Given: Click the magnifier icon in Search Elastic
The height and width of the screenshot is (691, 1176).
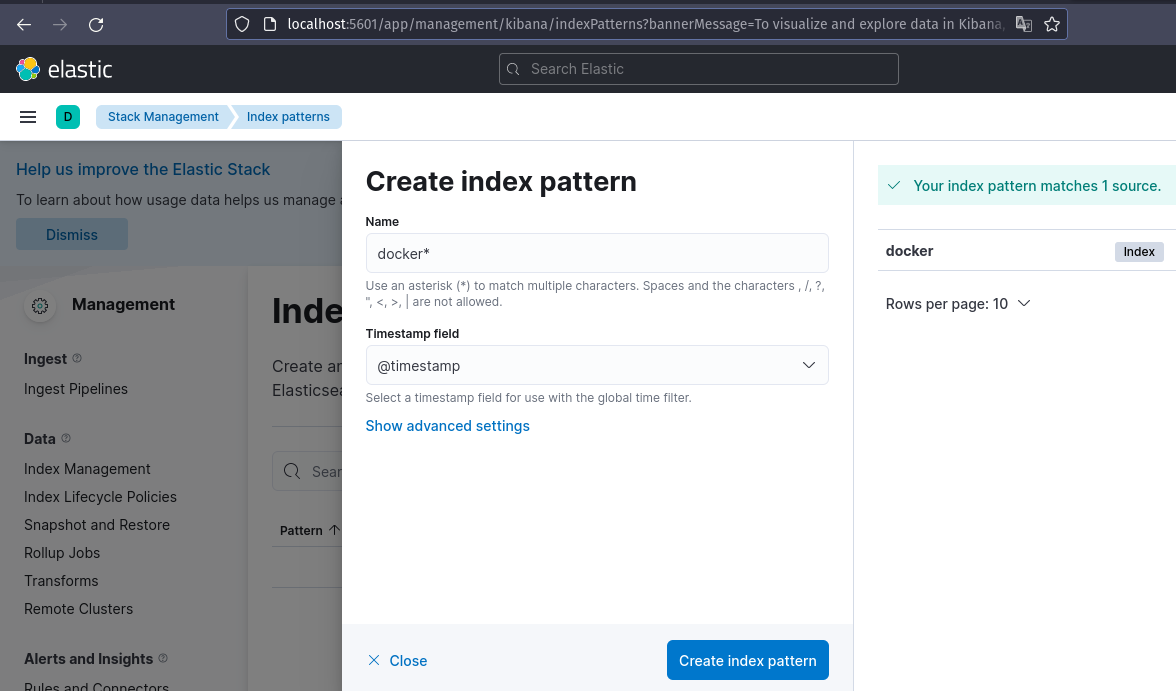Looking at the screenshot, I should click(x=513, y=69).
